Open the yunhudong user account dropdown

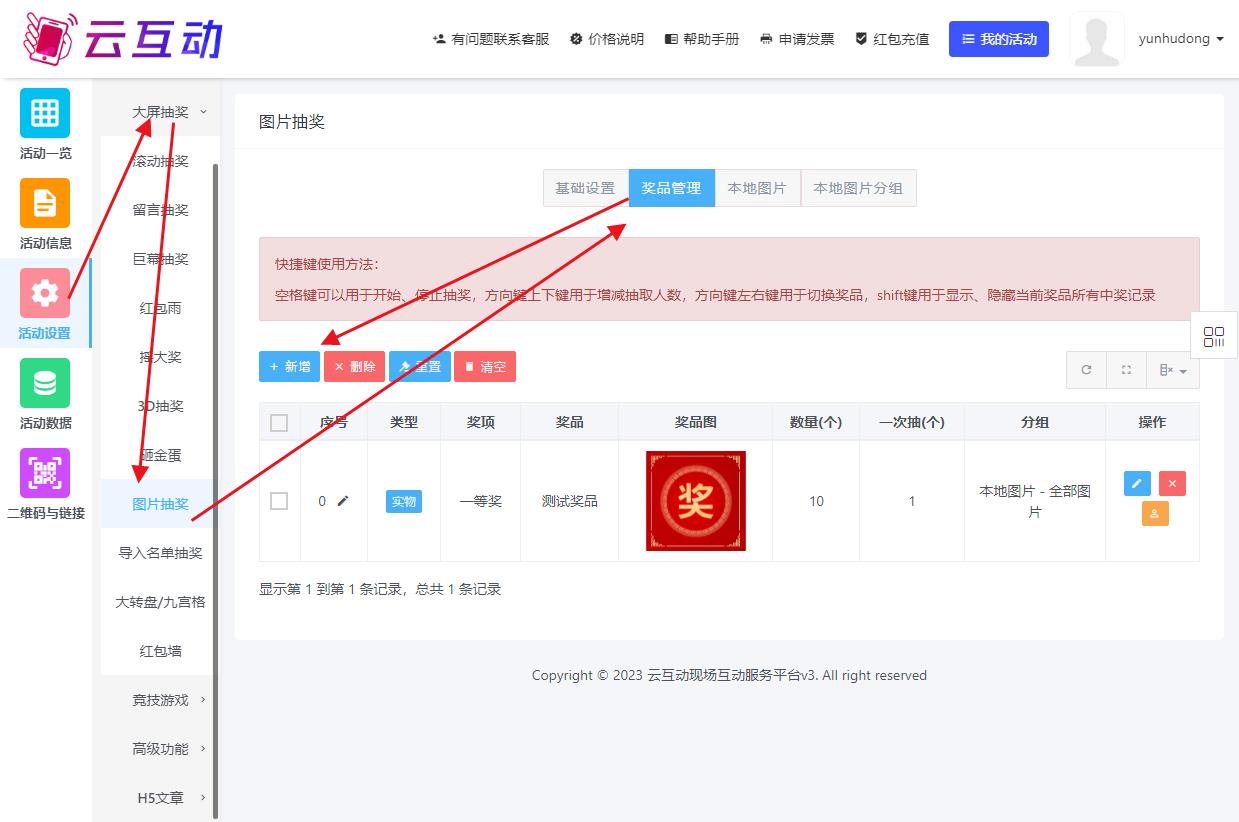click(1180, 39)
